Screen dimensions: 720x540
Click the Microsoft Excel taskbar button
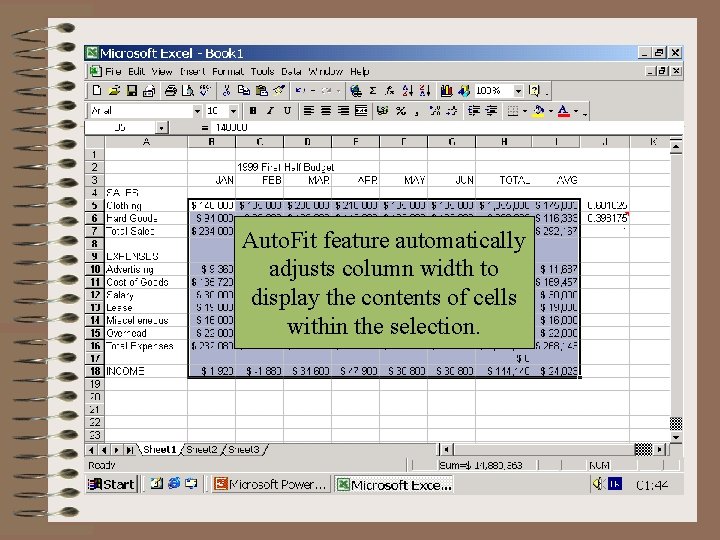[394, 484]
